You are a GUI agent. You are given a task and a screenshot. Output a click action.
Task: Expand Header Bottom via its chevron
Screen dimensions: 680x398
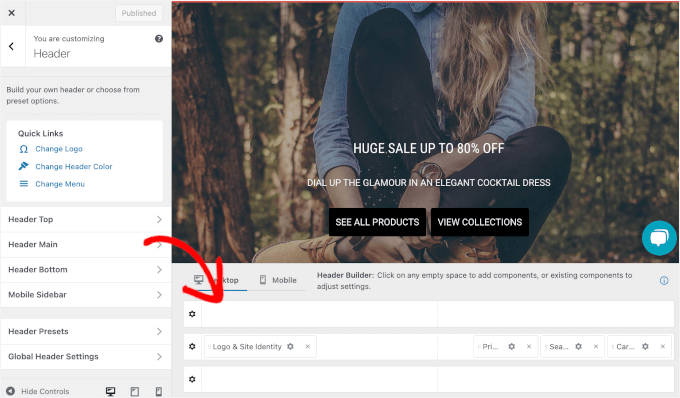pyautogui.click(x=159, y=270)
